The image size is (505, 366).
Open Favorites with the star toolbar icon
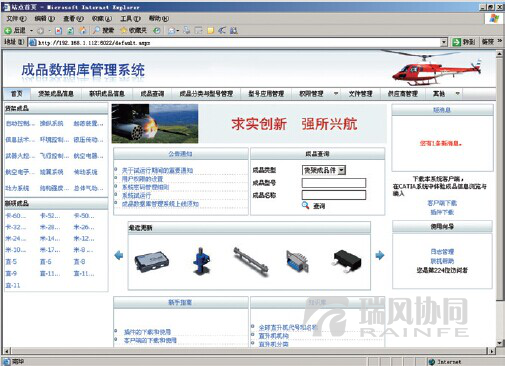(x=123, y=30)
